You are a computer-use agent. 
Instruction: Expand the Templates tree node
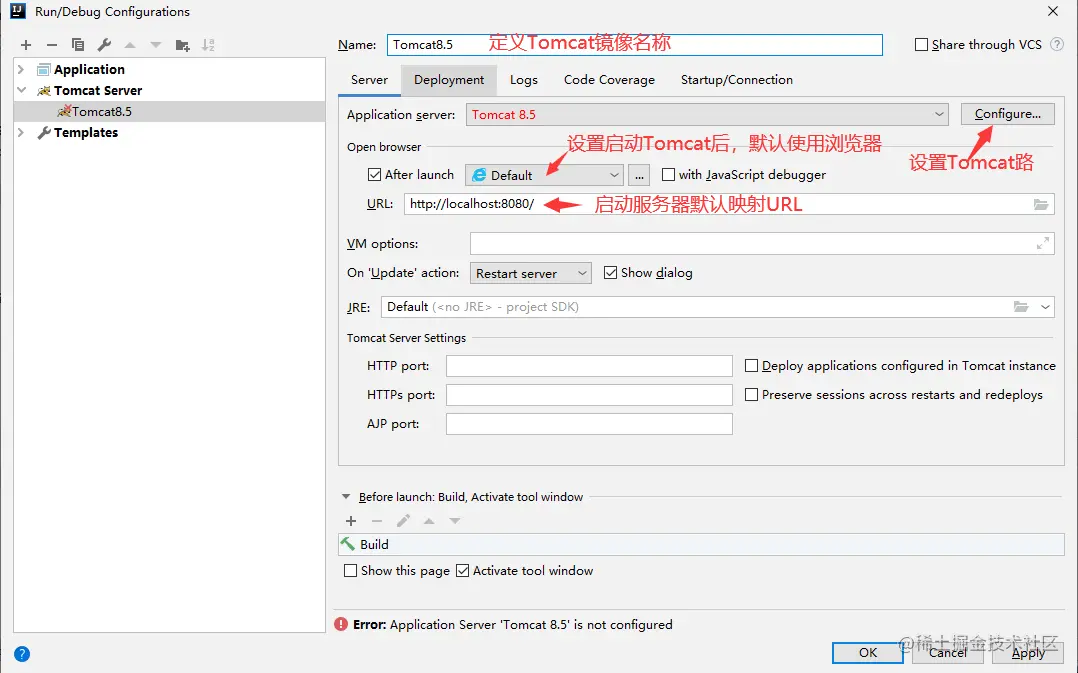(x=21, y=133)
